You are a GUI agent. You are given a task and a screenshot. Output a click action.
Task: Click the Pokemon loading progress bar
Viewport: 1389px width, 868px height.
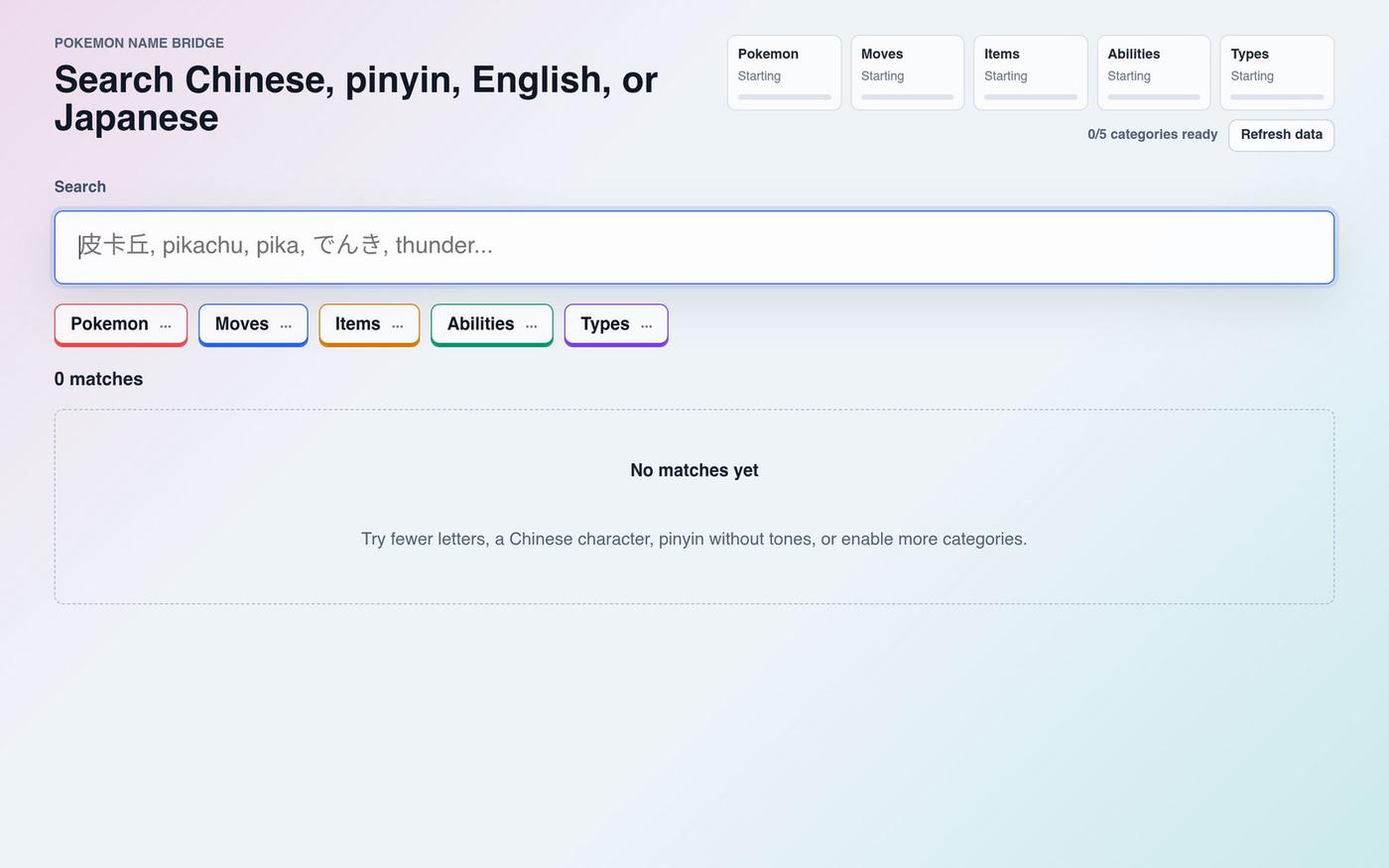tap(785, 97)
